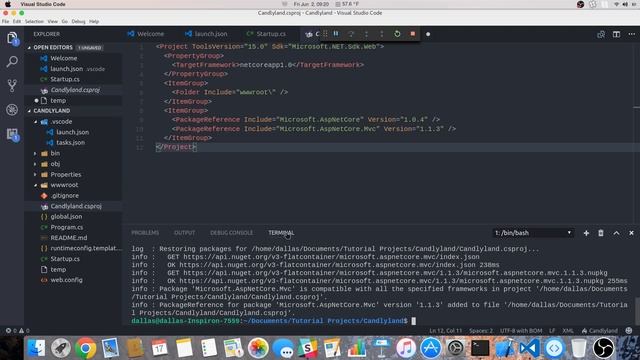Kill the terminal with trash icon

(601, 233)
